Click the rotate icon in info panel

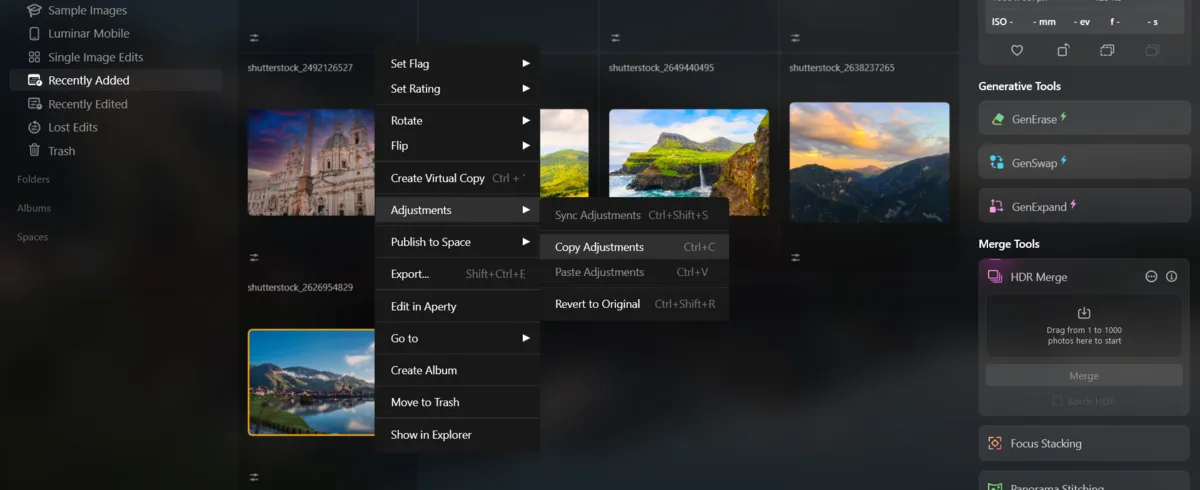(1063, 50)
